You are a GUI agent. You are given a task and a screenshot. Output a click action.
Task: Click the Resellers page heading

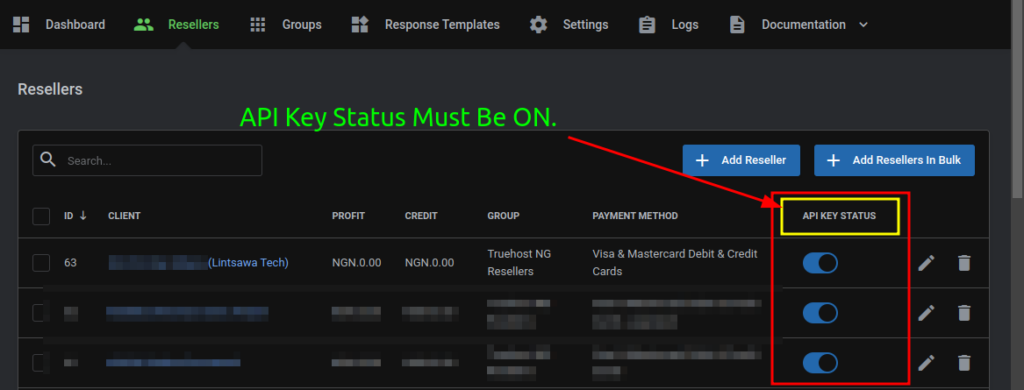[x=50, y=89]
